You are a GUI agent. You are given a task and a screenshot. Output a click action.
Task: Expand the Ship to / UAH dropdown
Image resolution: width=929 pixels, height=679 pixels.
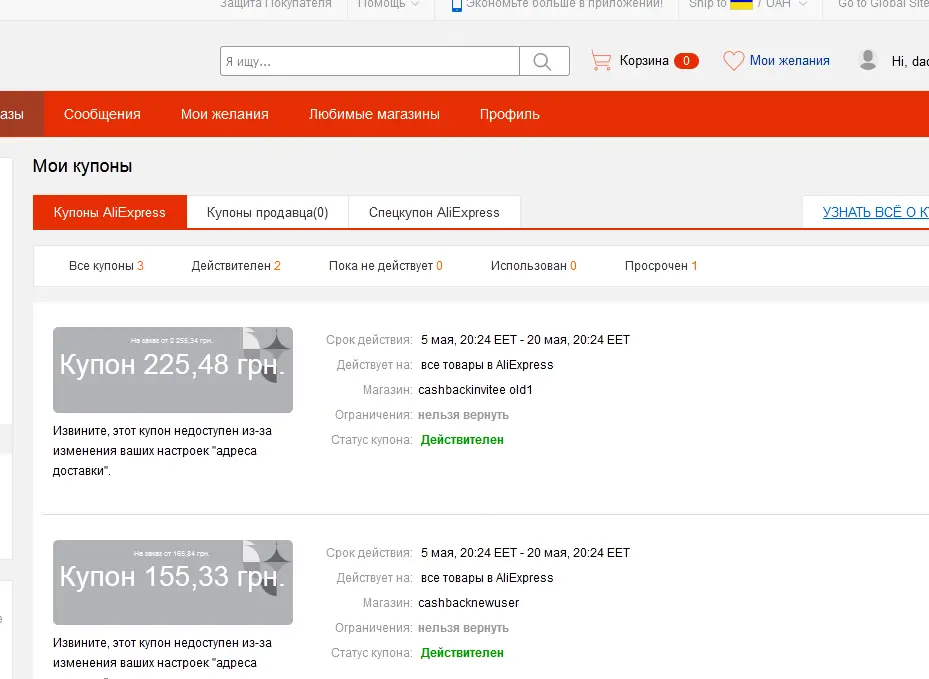(748, 4)
